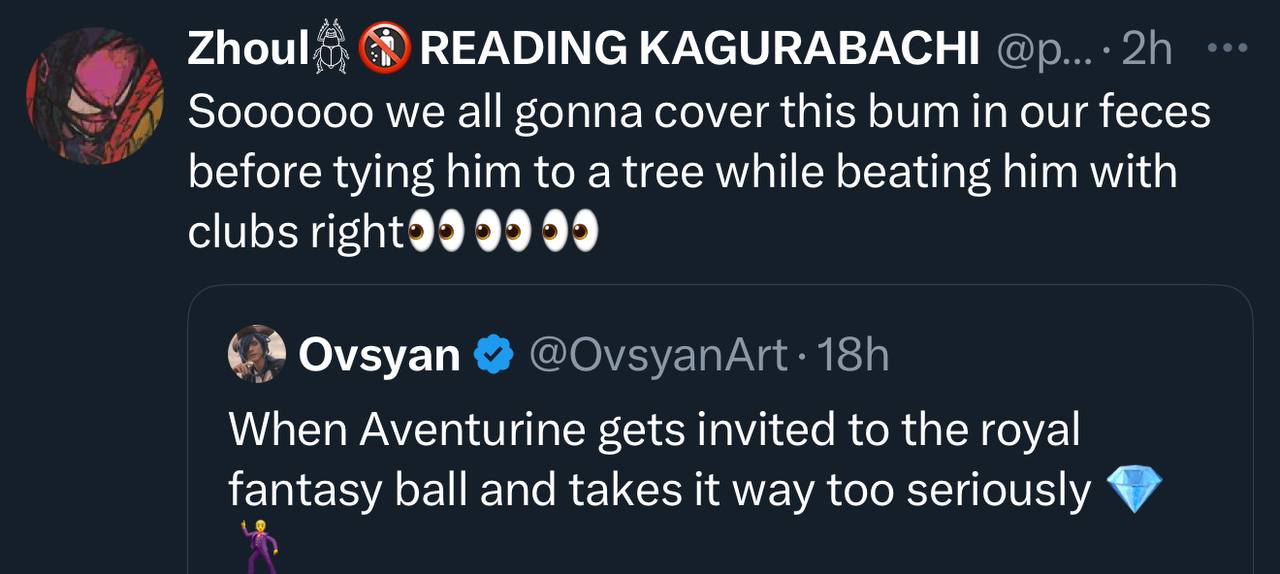Click the 18h timestamp on quoted tweet
Image resolution: width=1280 pixels, height=574 pixels.
coord(852,354)
